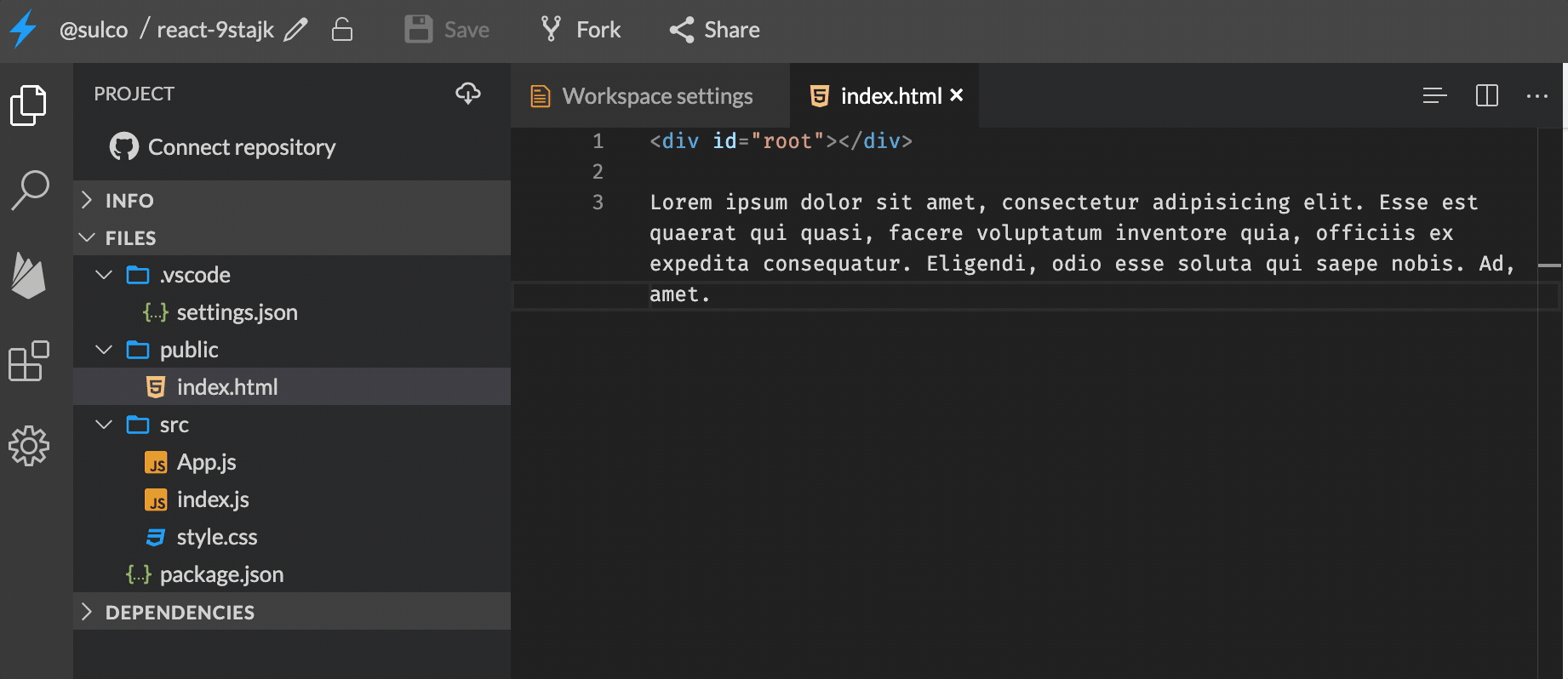The image size is (1568, 679).
Task: Download project via the cloud icon
Action: click(x=468, y=94)
